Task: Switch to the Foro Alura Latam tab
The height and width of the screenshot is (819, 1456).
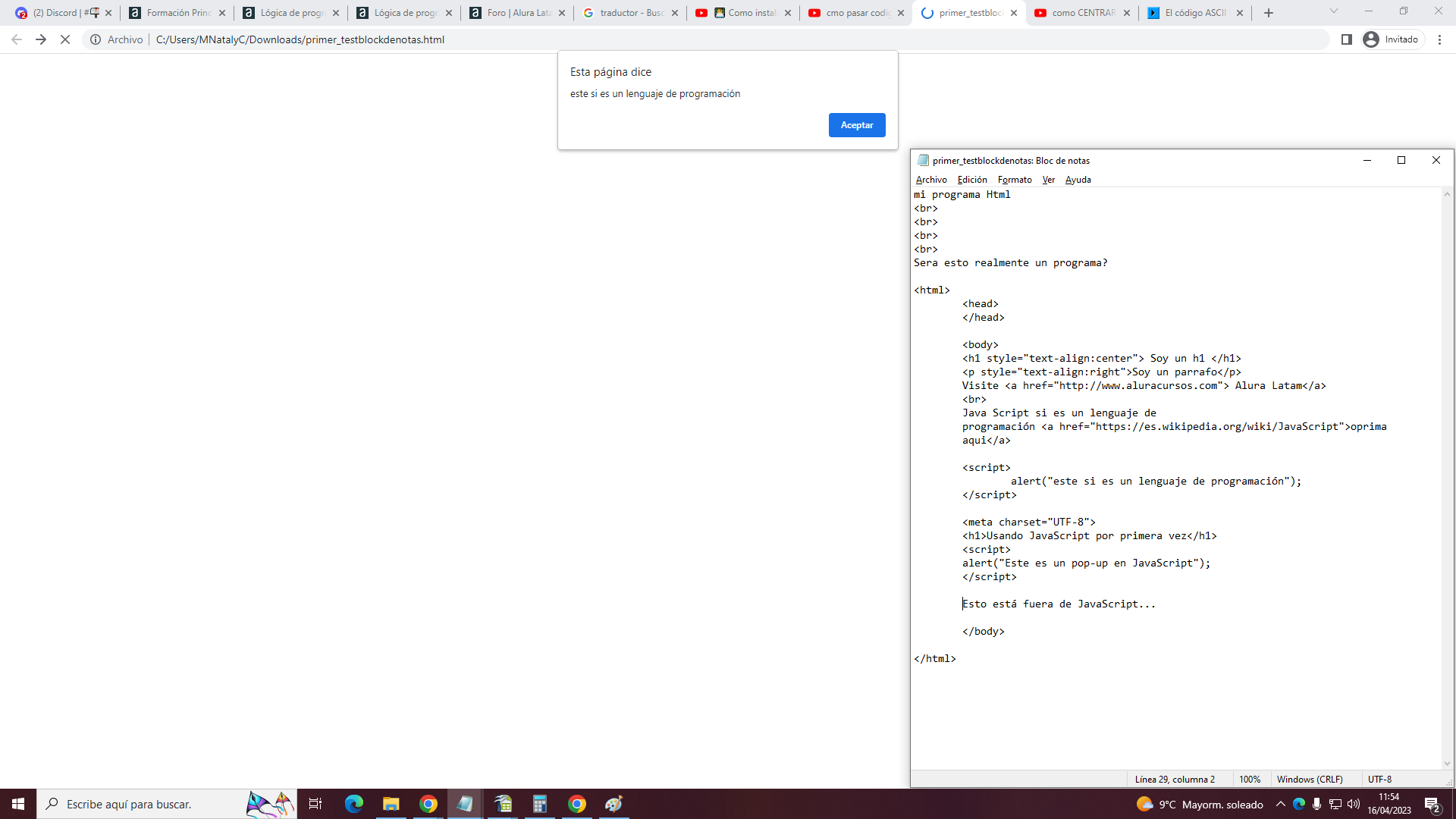Action: point(518,13)
